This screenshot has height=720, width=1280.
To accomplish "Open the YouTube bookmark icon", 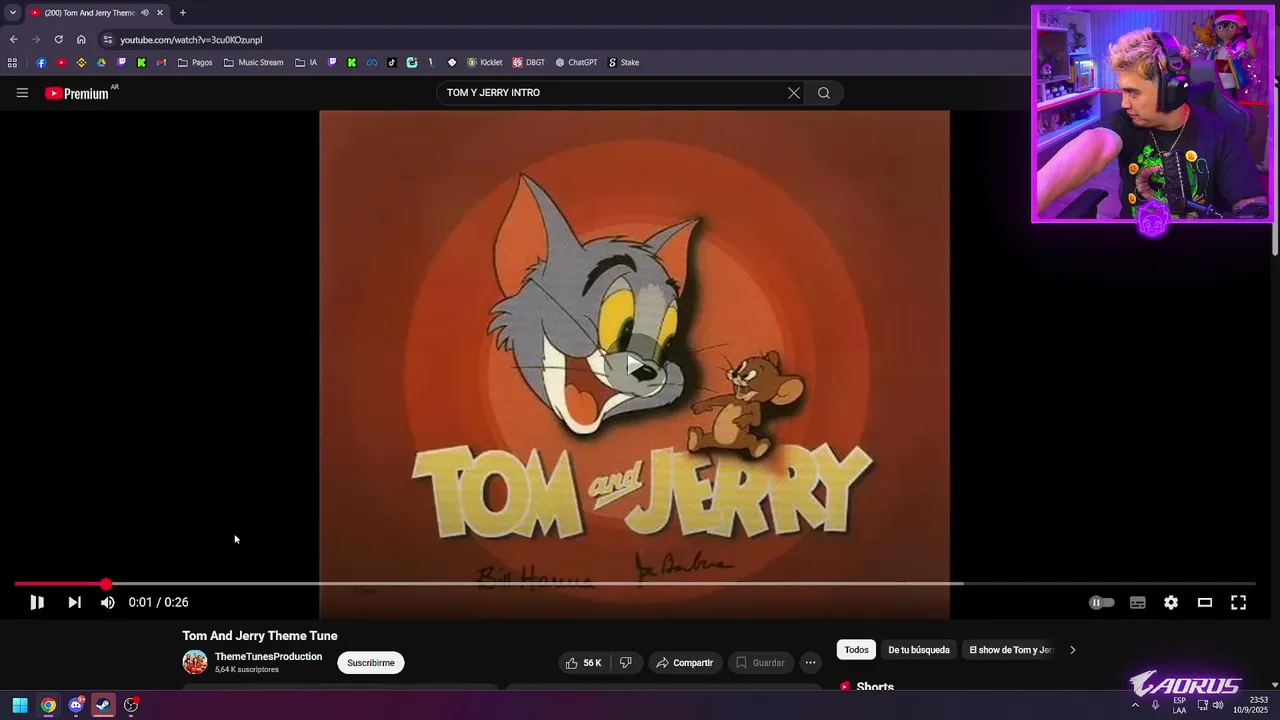I will [61, 62].
